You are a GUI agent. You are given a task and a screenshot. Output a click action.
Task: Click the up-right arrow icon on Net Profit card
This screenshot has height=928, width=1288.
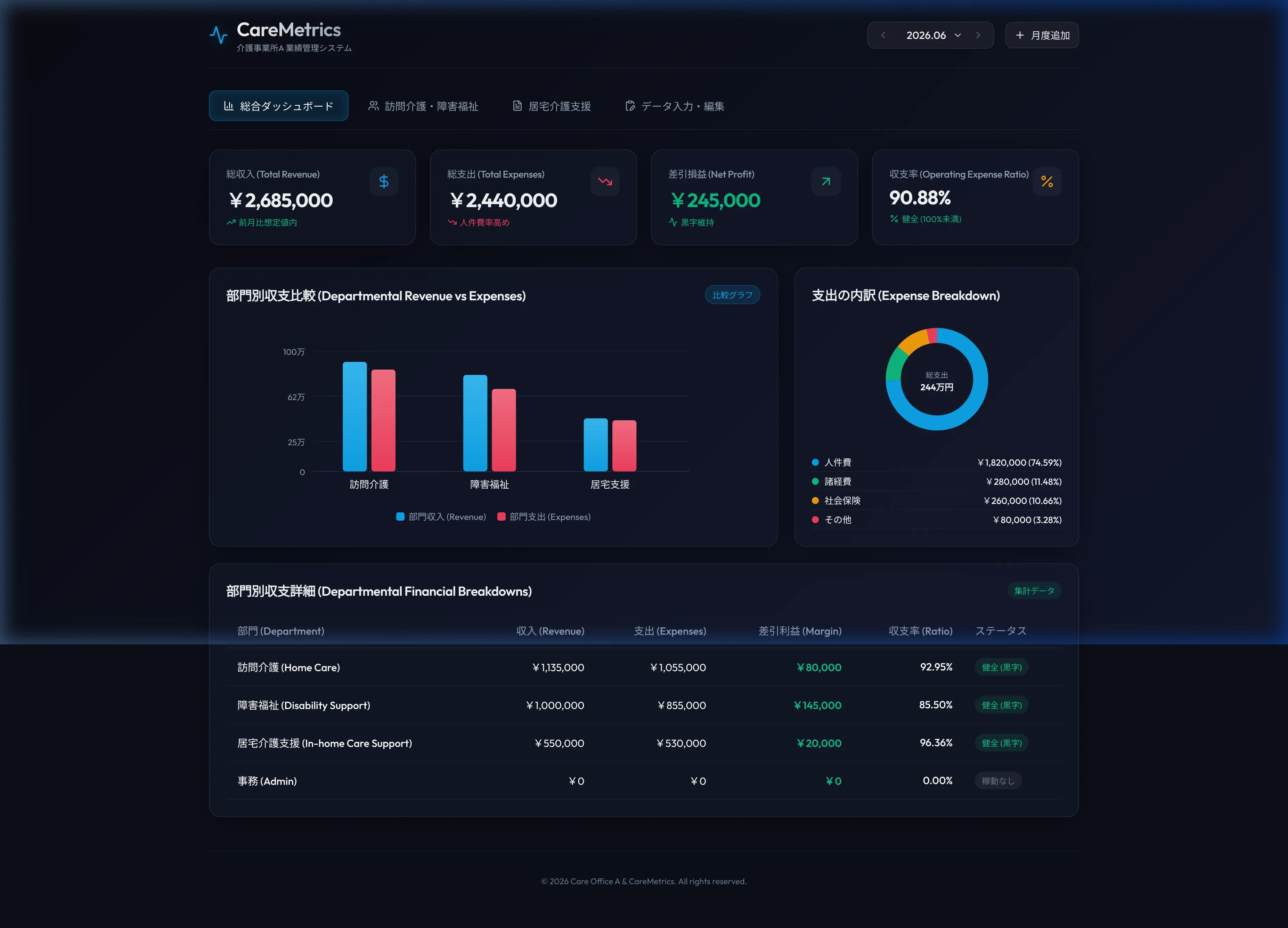(x=826, y=181)
